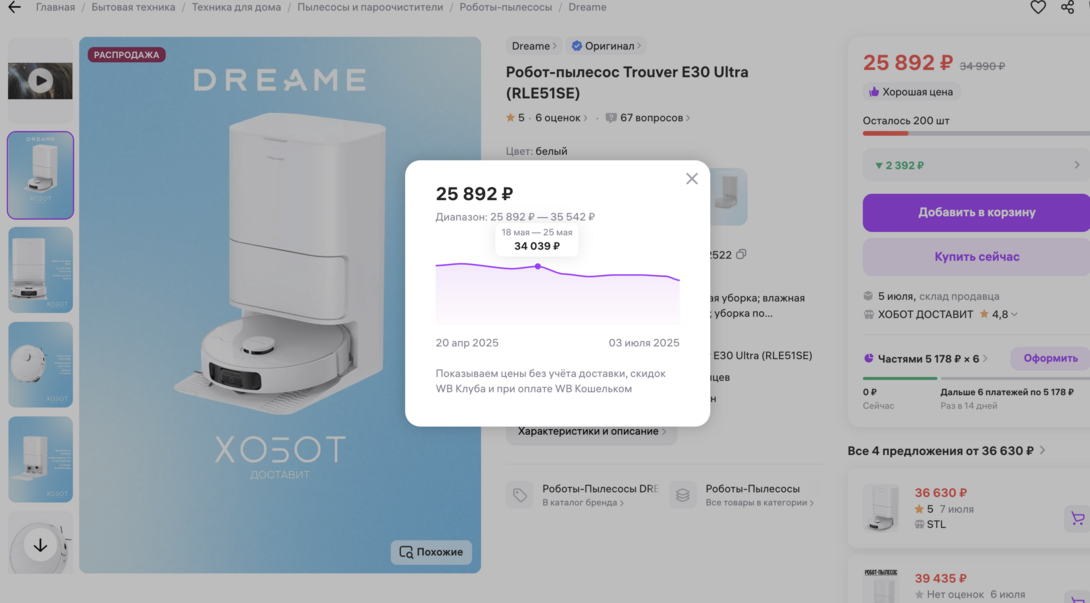The width and height of the screenshot is (1090, 603).
Task: Click the Хорошая цена badge
Action: coord(911,92)
